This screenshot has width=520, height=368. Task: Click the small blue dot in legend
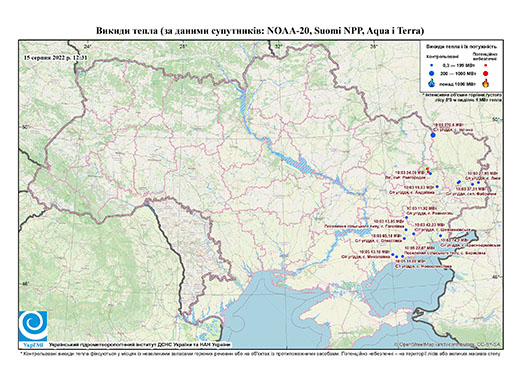[x=432, y=66]
